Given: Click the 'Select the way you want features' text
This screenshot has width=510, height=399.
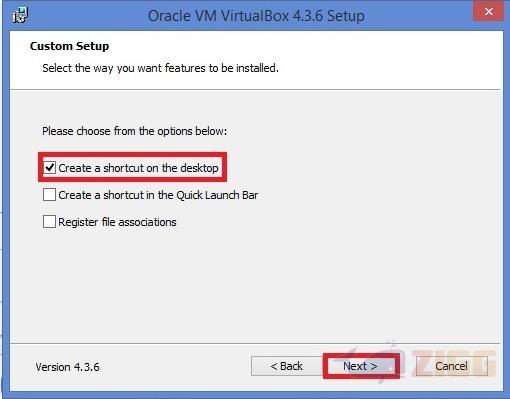Looking at the screenshot, I should 160,68.
